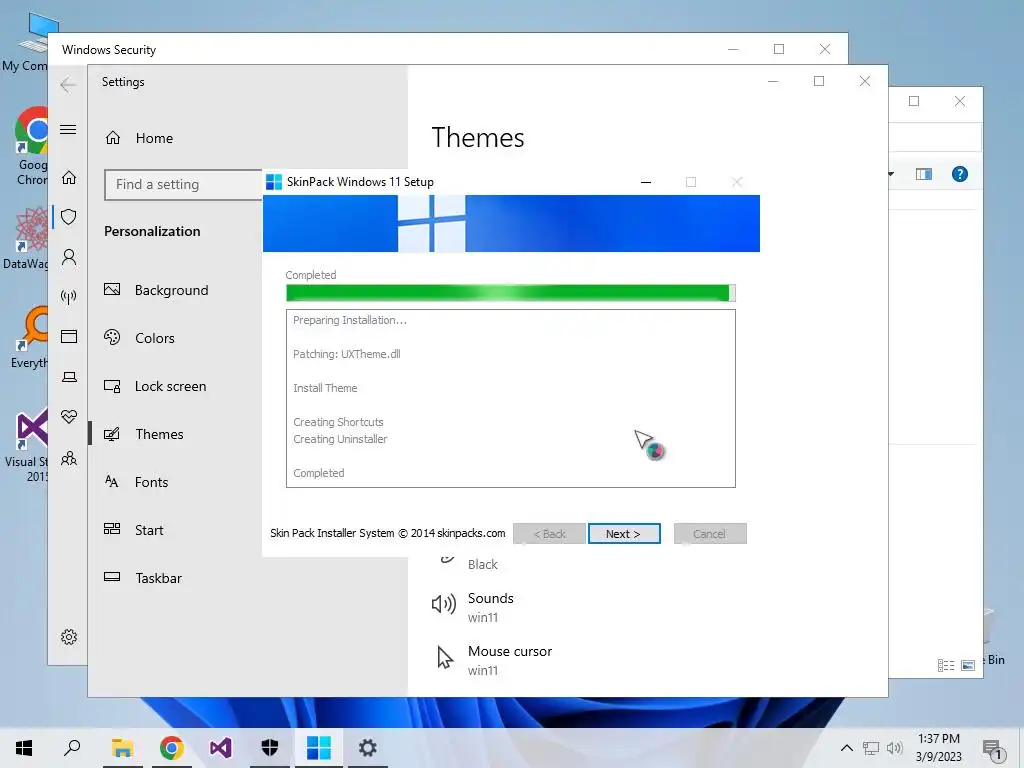
Task: Open Account protection person icon
Action: coord(69,257)
